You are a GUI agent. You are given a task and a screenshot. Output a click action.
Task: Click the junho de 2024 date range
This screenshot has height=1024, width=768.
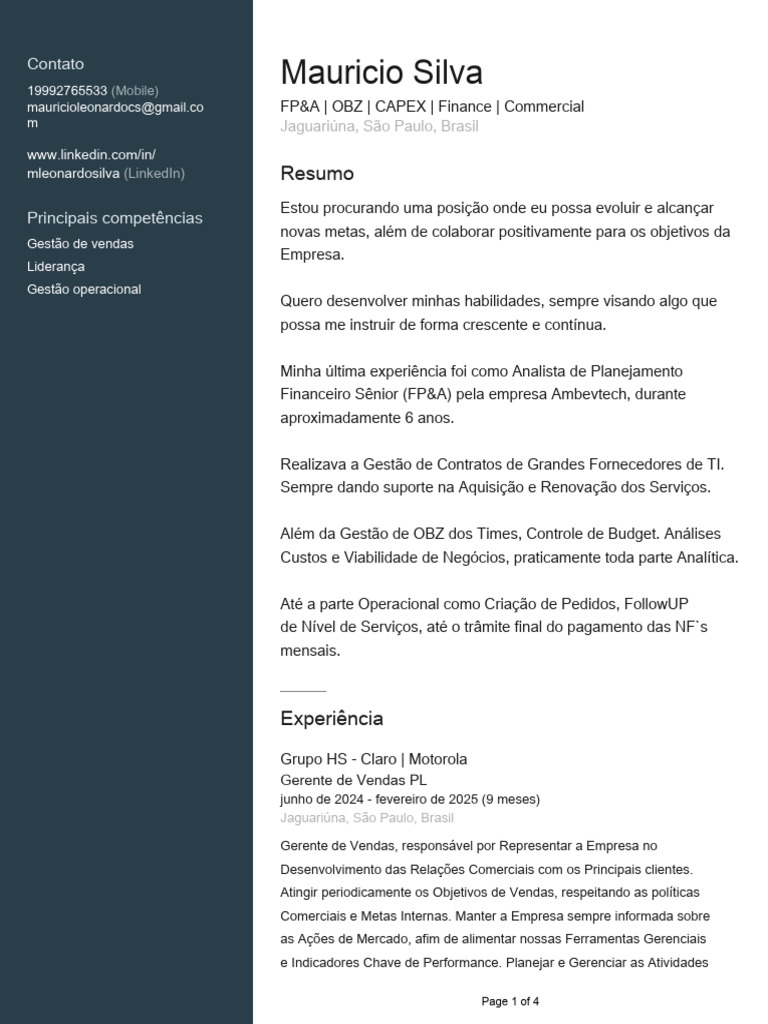[x=409, y=799]
